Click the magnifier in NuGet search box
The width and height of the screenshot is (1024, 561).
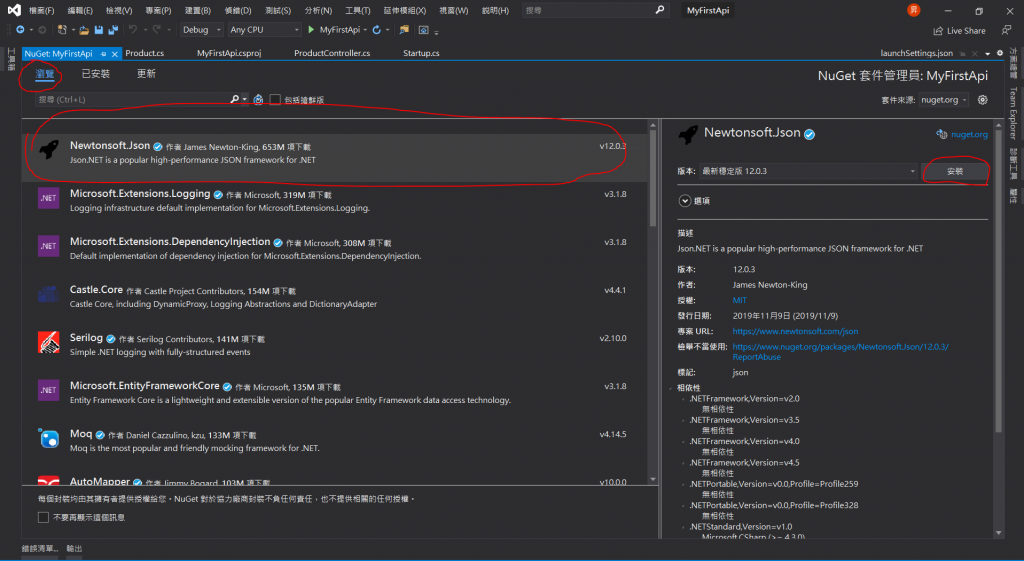click(x=234, y=99)
